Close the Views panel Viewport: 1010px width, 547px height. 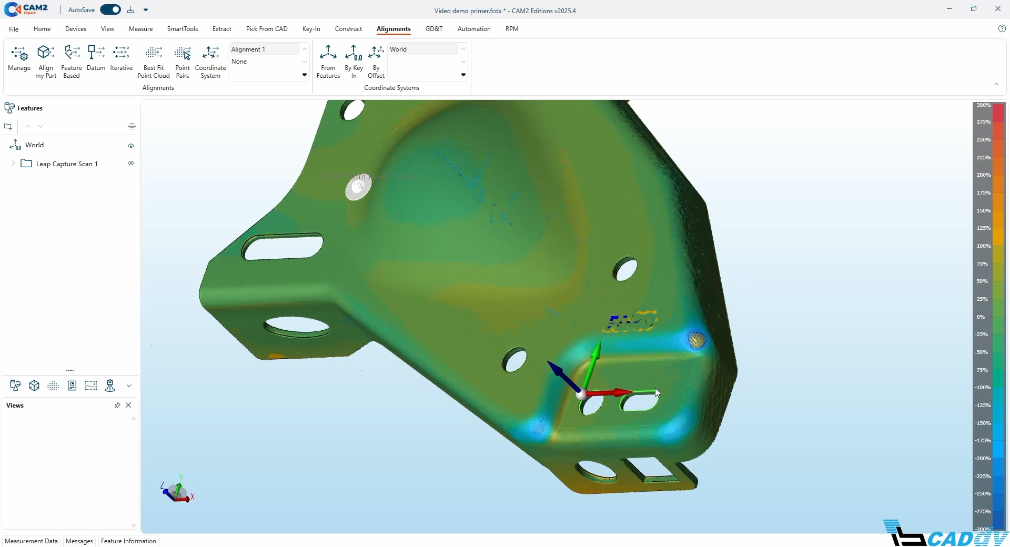(128, 405)
